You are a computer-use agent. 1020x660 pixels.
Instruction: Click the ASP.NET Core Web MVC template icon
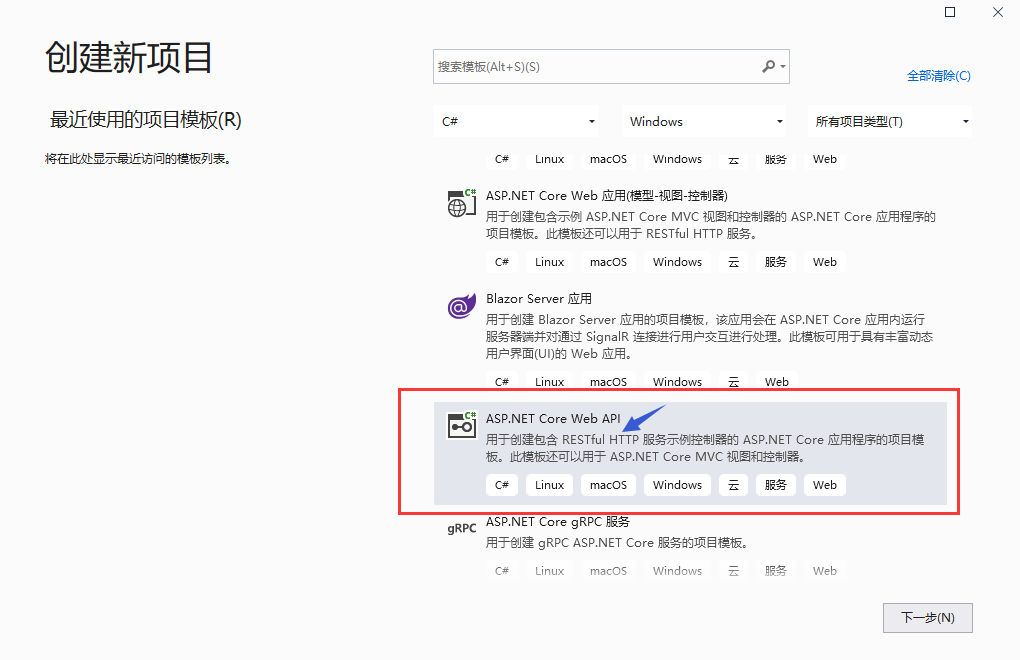pos(461,204)
